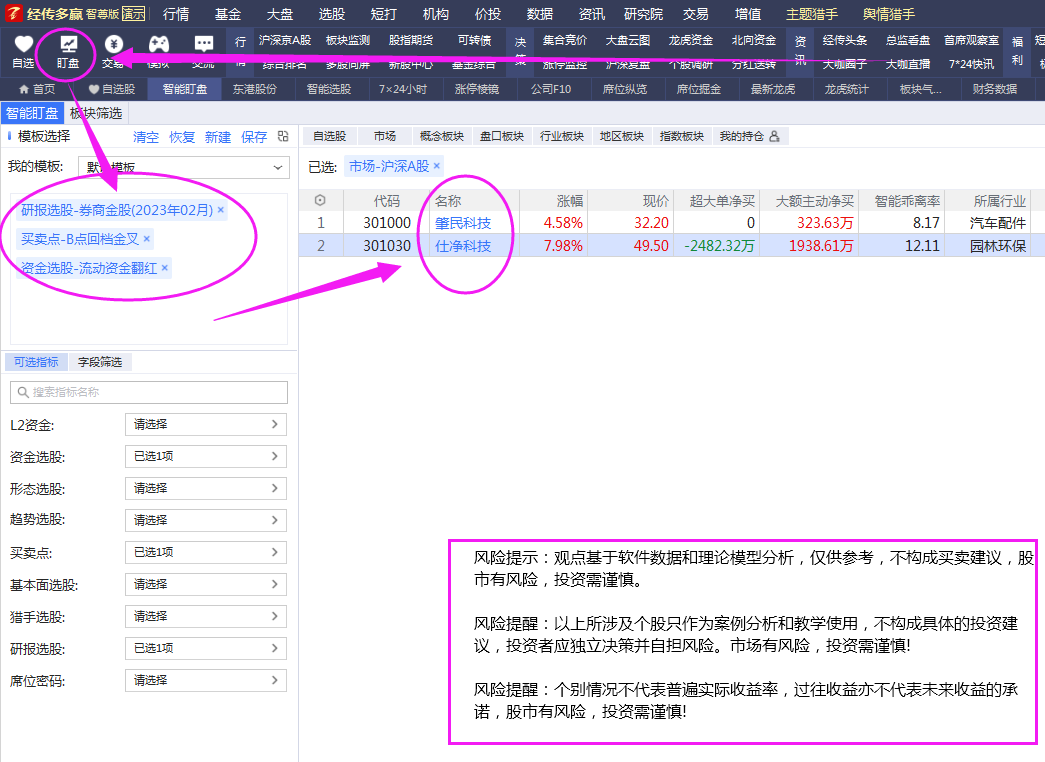Switch to the 字段筛选 tab

100,362
